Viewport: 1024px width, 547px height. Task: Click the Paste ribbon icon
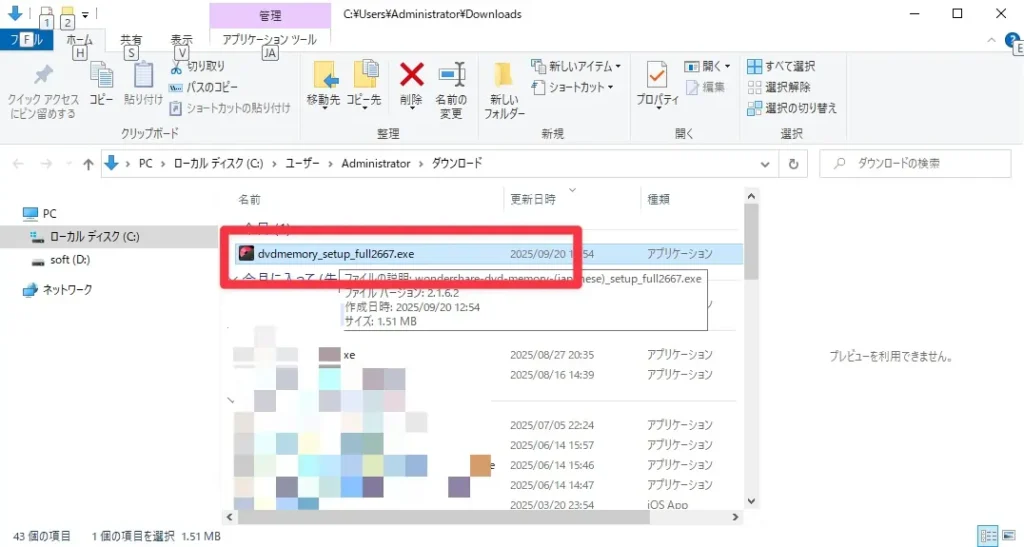point(143,85)
